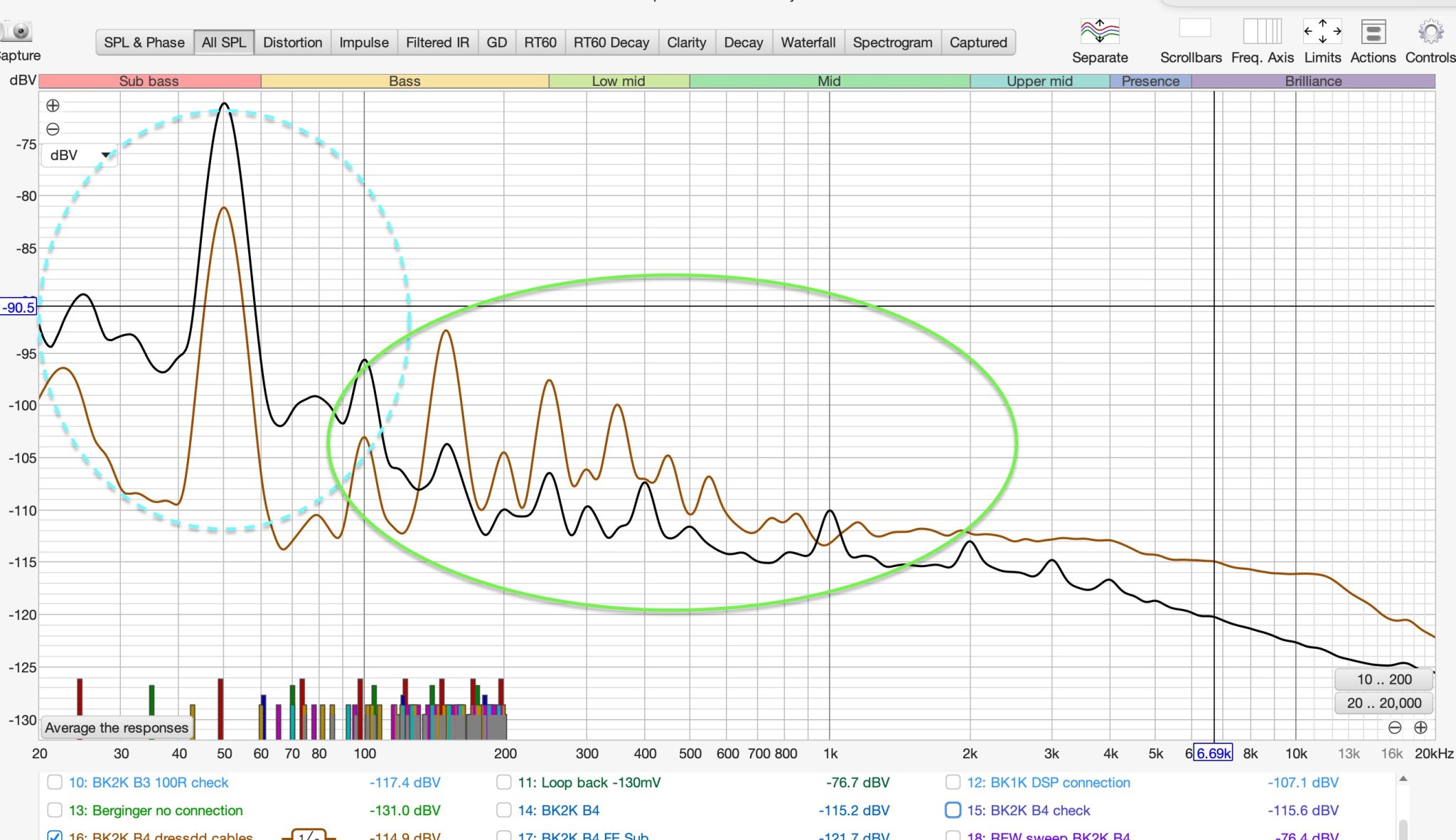
Task: Click the Separate traces icon
Action: coord(1099,32)
